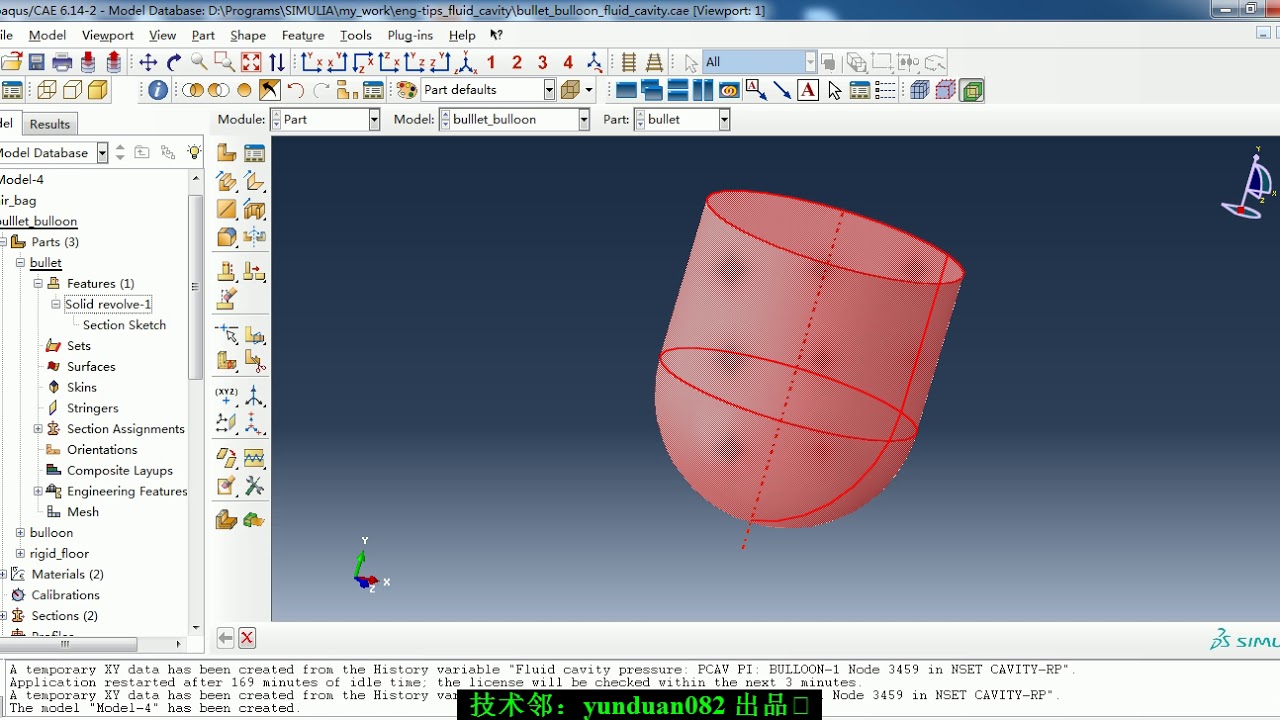This screenshot has height=720, width=1280.
Task: Click the Create Part tool
Action: (x=227, y=153)
